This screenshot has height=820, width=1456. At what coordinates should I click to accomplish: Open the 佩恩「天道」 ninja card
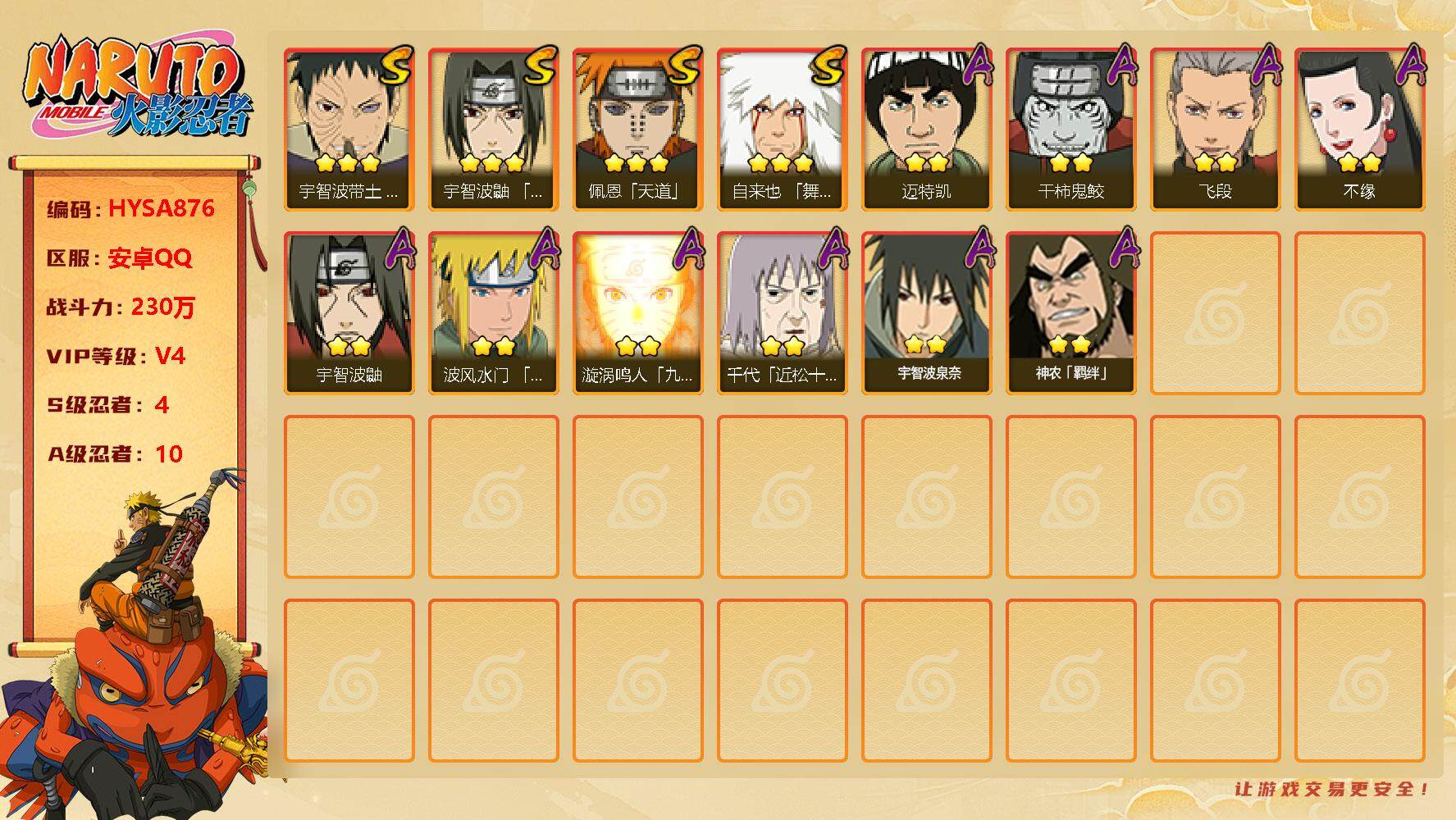pos(637,130)
